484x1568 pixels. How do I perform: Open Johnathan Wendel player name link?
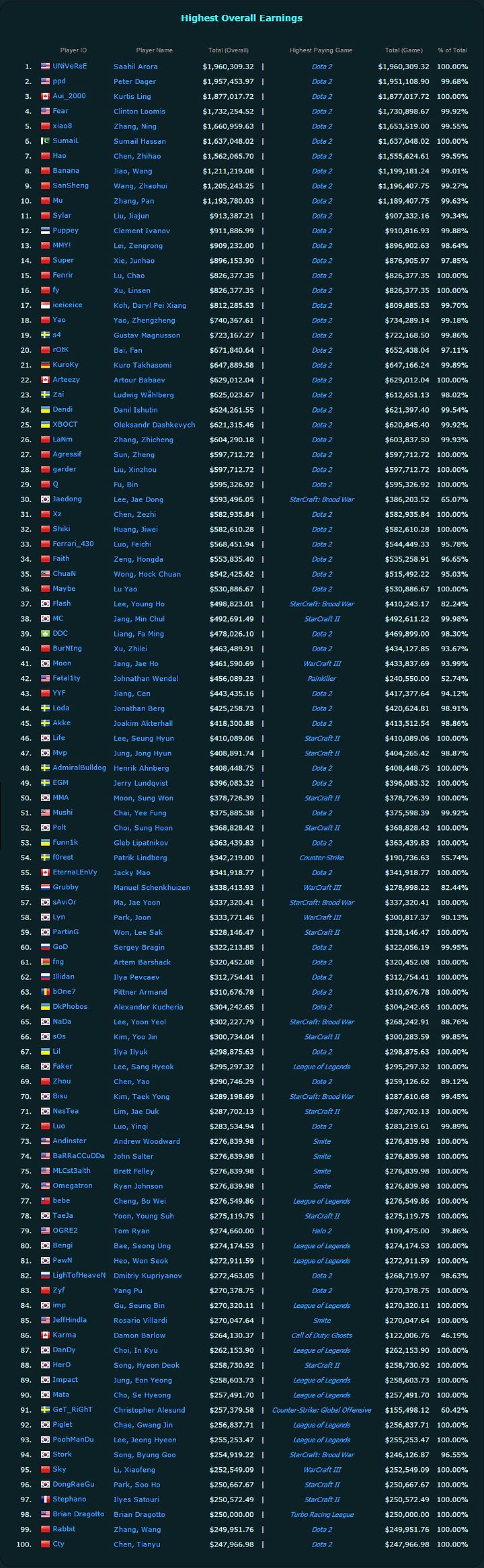click(146, 679)
